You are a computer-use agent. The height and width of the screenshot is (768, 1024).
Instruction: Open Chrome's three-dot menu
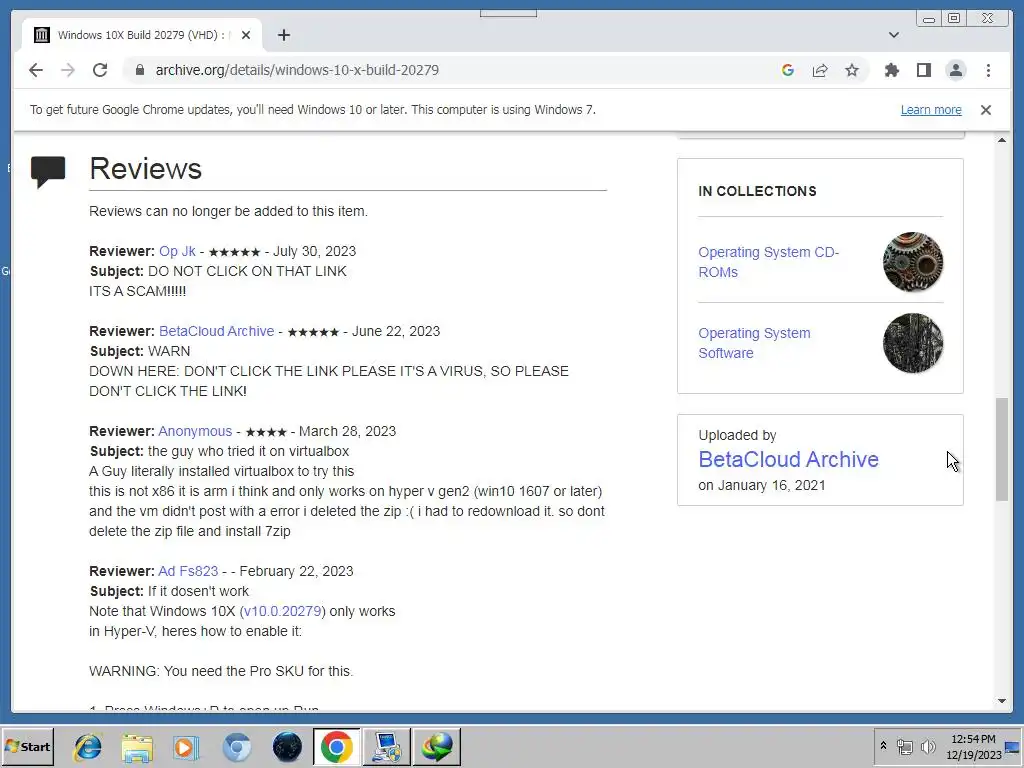click(x=988, y=70)
